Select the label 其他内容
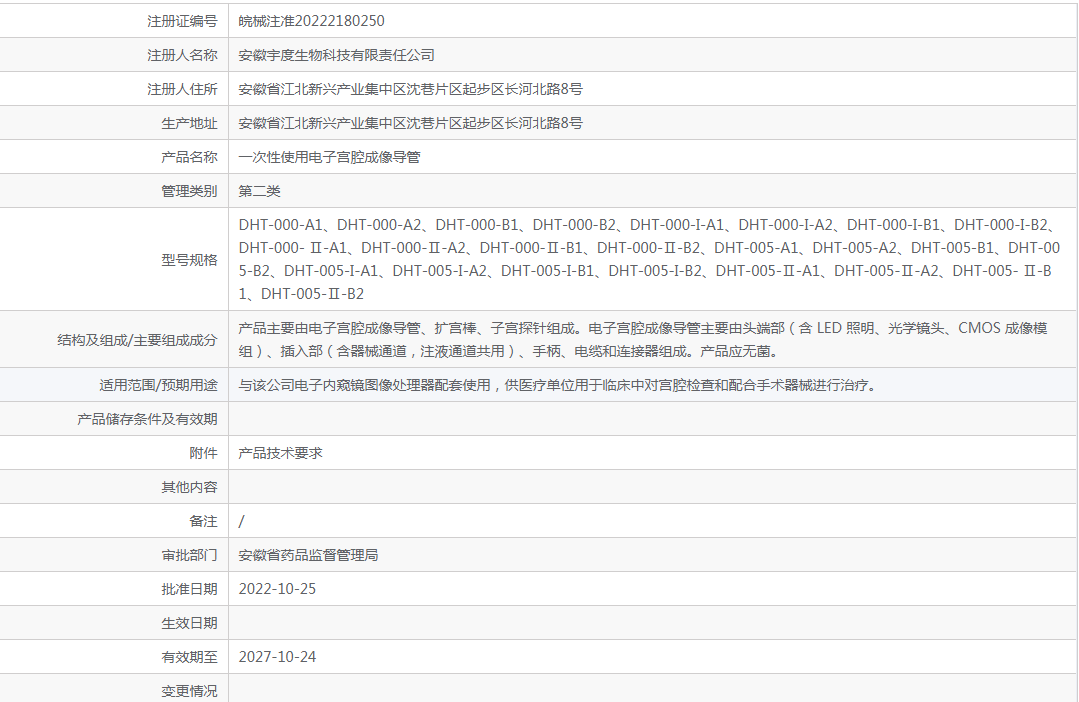The image size is (1079, 702). (x=189, y=487)
